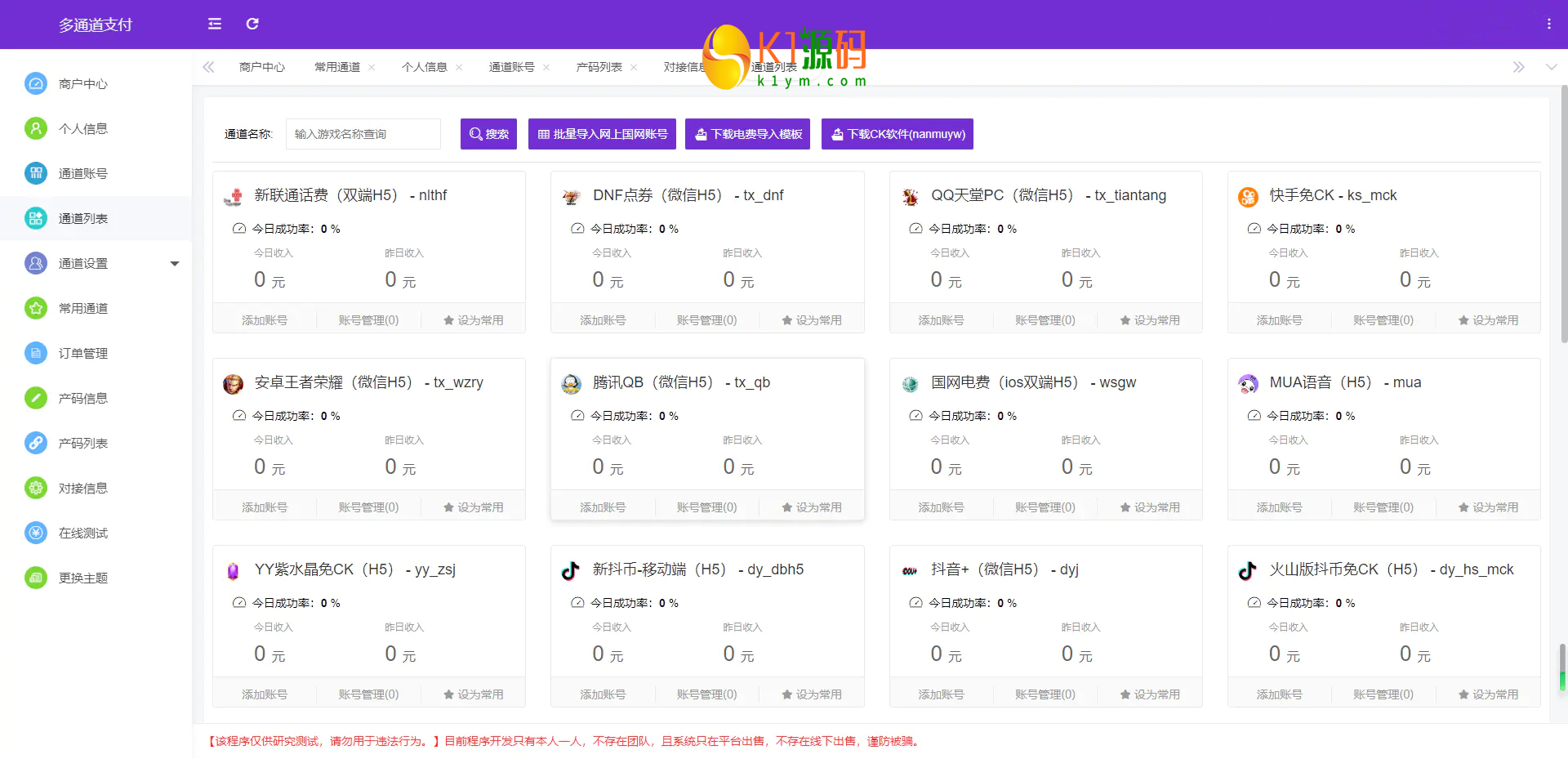
Task: Switch to the 个人信息 tab
Action: (x=425, y=67)
